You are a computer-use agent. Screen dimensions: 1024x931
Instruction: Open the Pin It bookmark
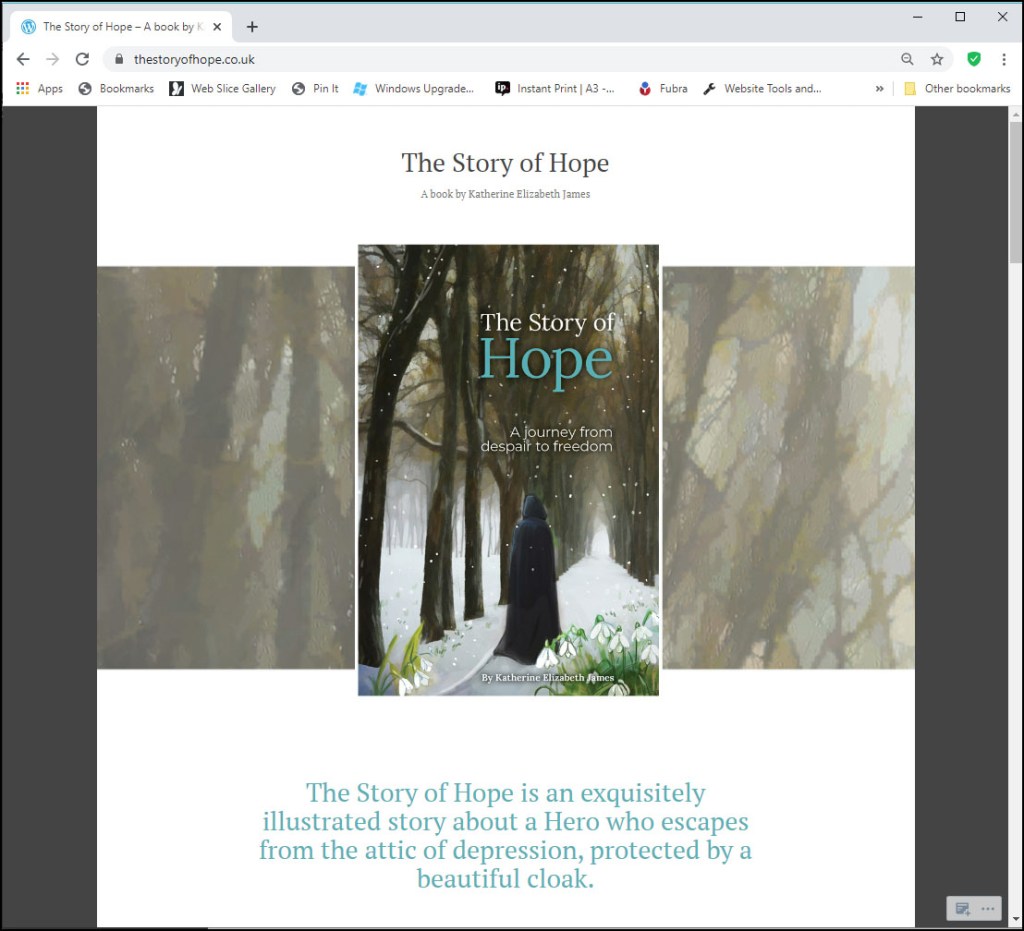point(315,89)
